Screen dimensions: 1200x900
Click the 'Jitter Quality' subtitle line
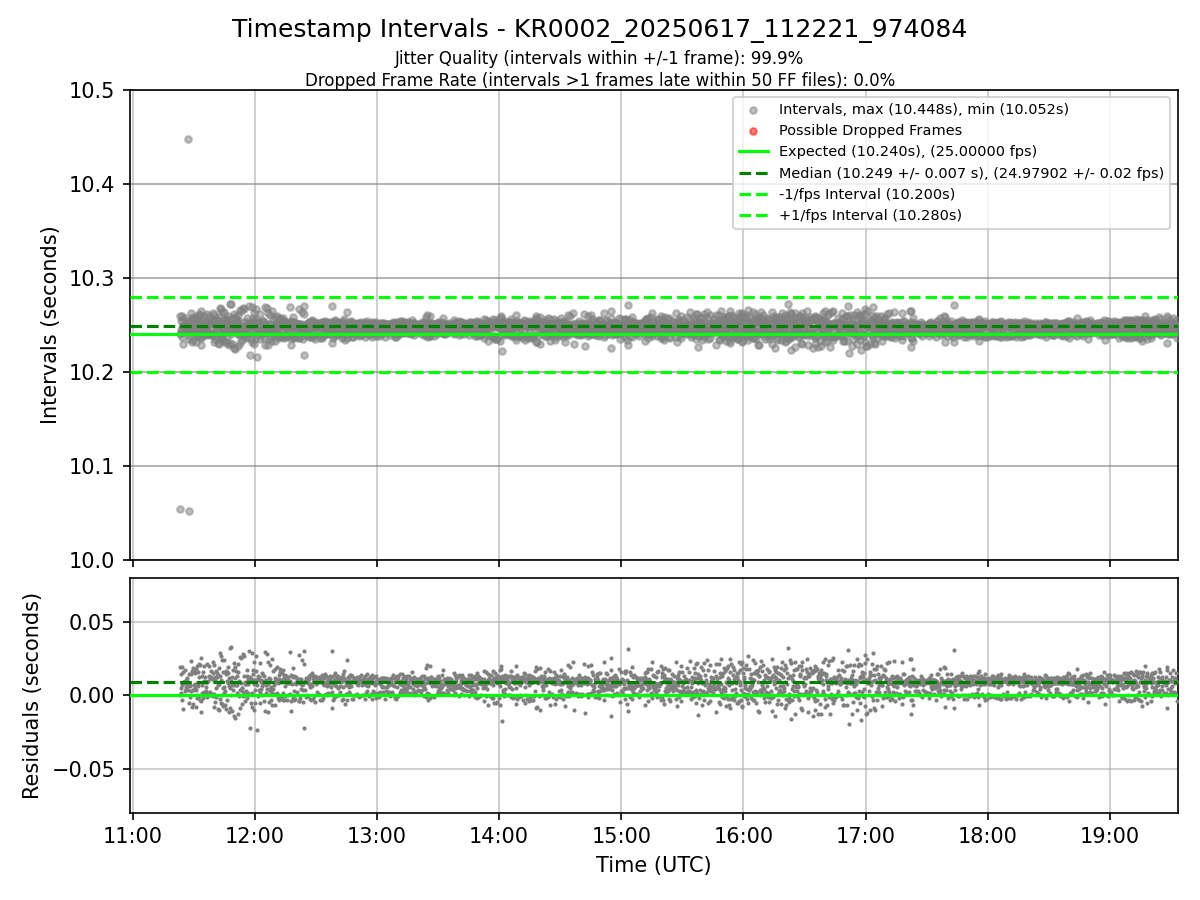click(599, 58)
